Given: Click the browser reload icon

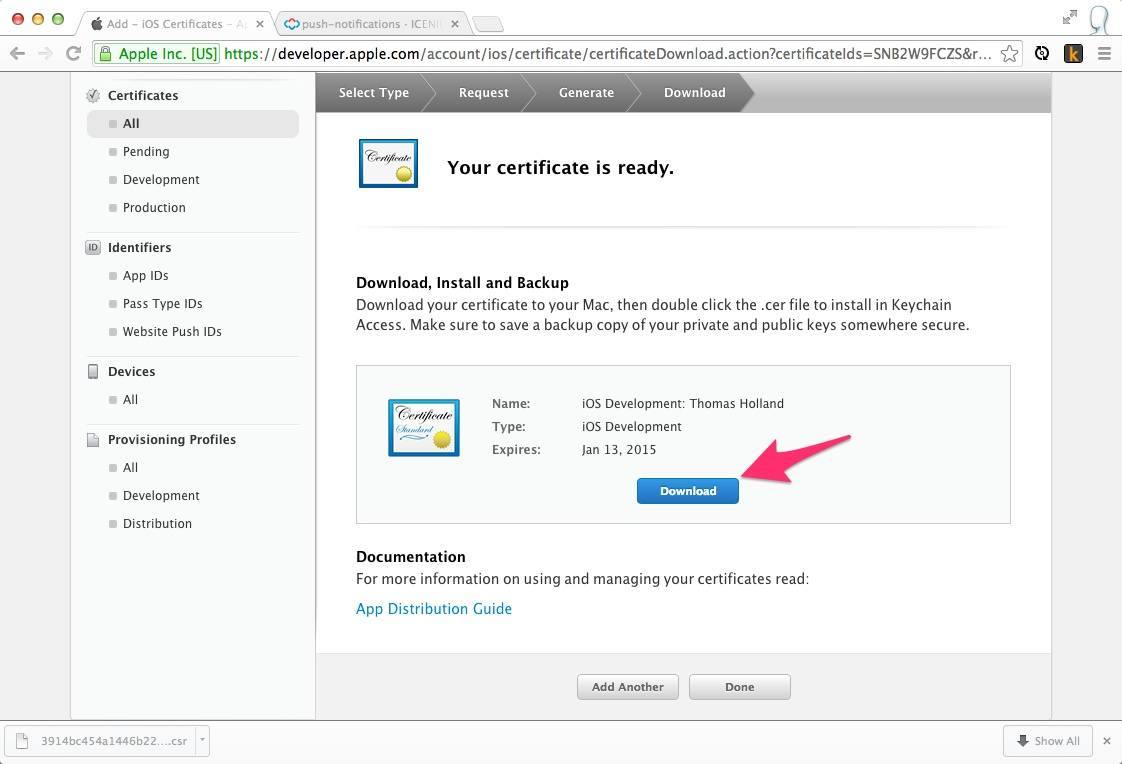Looking at the screenshot, I should point(73,54).
